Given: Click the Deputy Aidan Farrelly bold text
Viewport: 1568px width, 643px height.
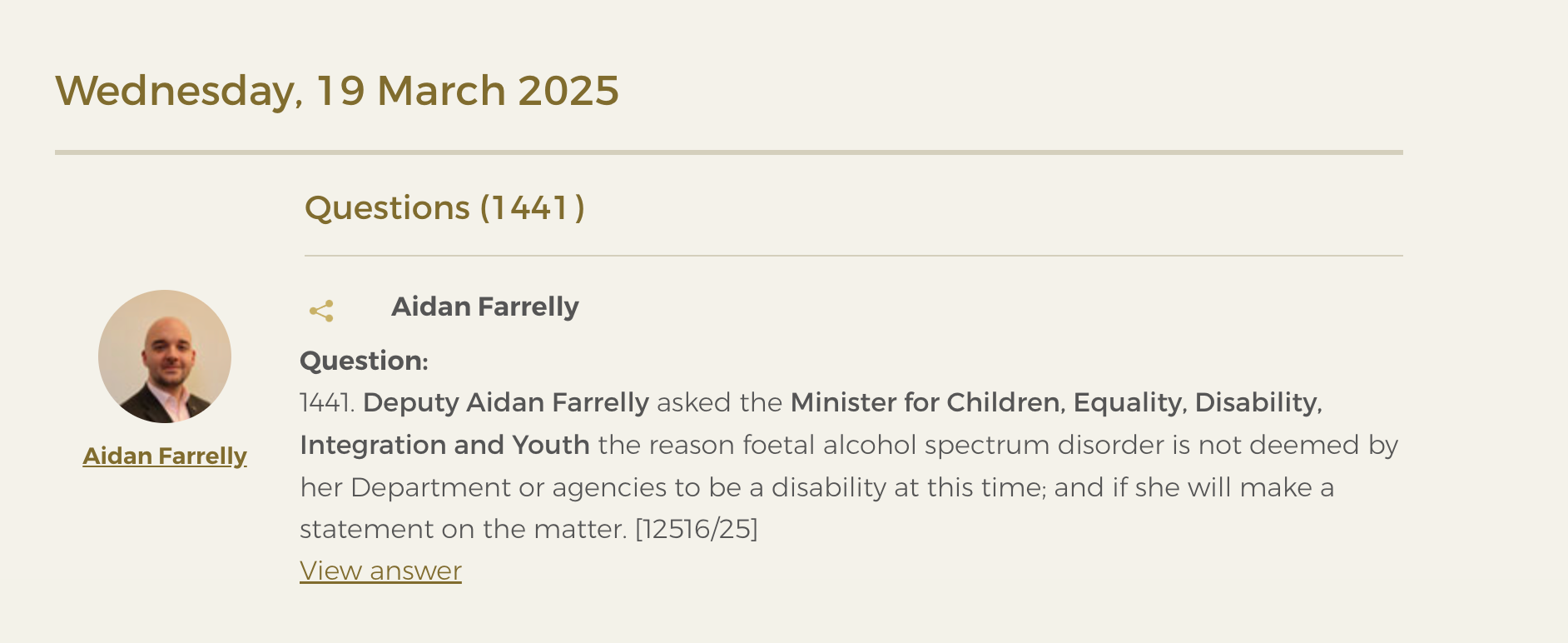Looking at the screenshot, I should point(506,402).
